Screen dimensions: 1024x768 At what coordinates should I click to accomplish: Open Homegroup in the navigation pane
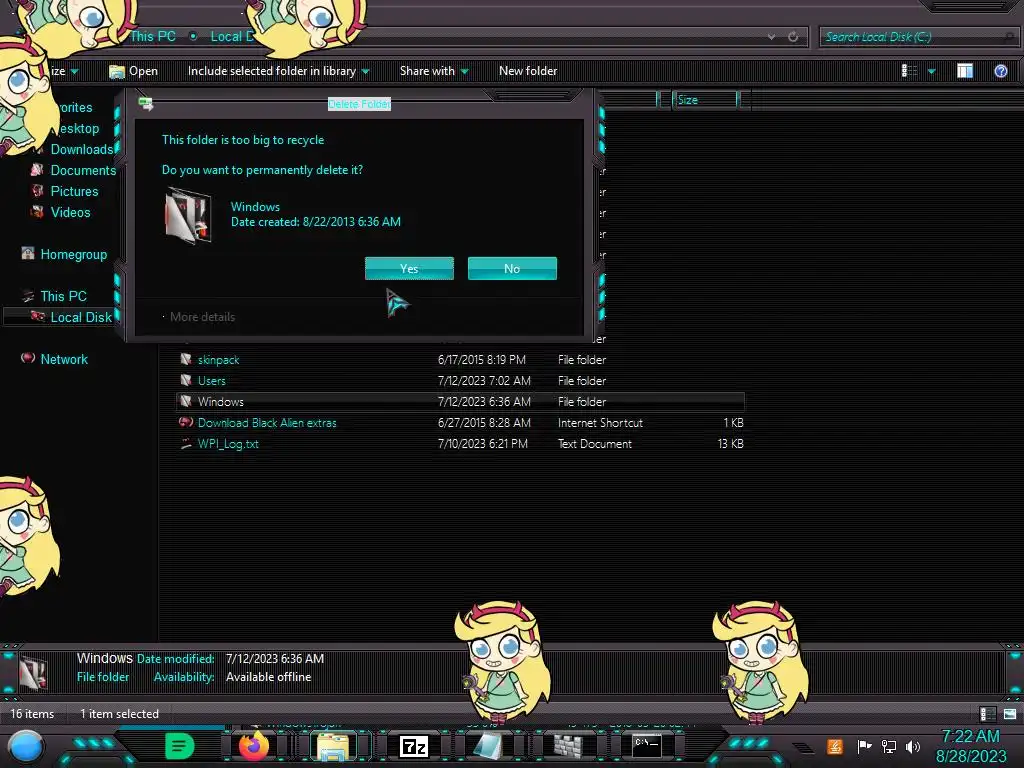74,255
